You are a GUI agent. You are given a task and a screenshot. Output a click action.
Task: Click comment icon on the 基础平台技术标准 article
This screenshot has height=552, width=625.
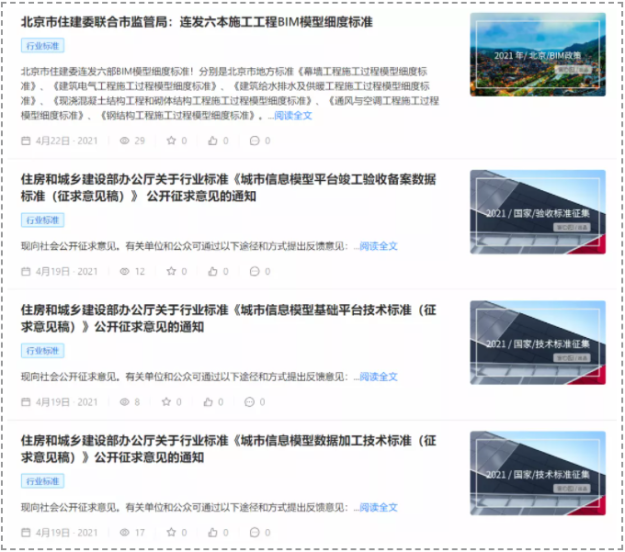pos(249,402)
